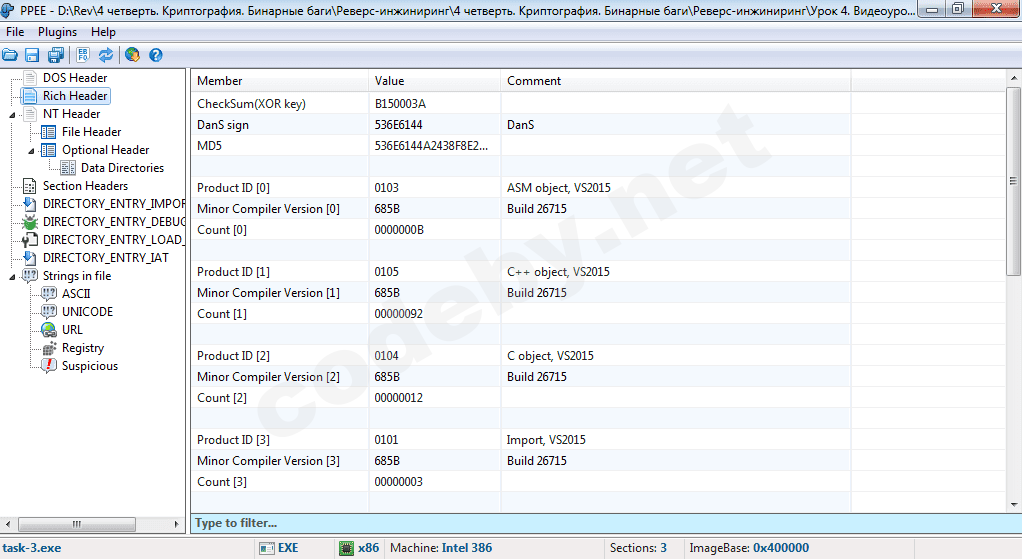Viewport: 1022px width, 560px height.
Task: Click the ASCII strings bubble icon
Action: click(49, 294)
